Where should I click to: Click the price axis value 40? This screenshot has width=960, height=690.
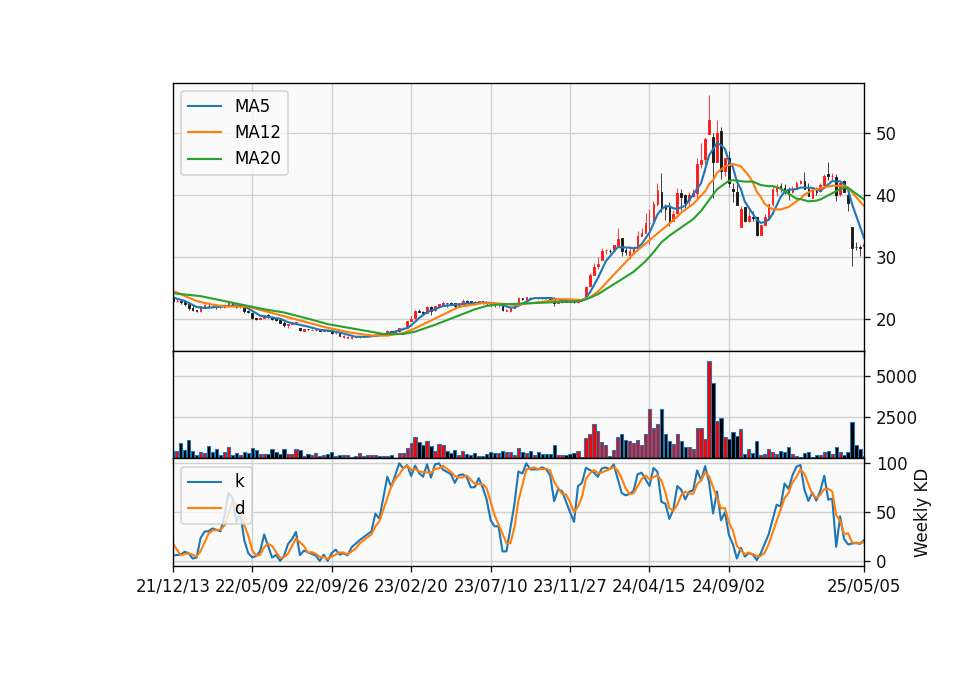(885, 196)
